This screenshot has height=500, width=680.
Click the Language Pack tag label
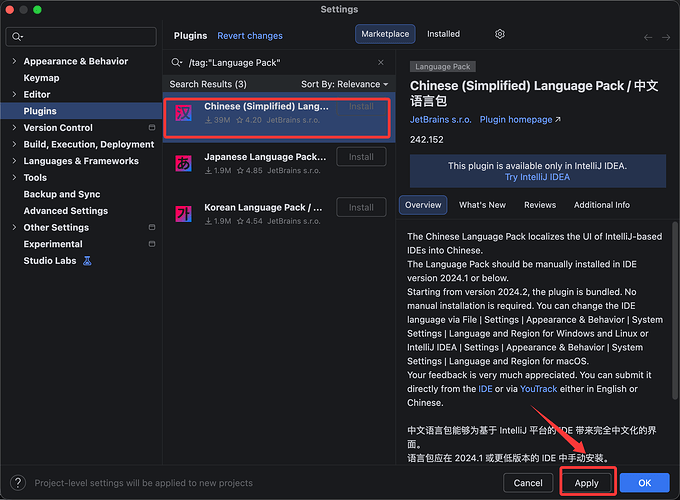click(442, 66)
